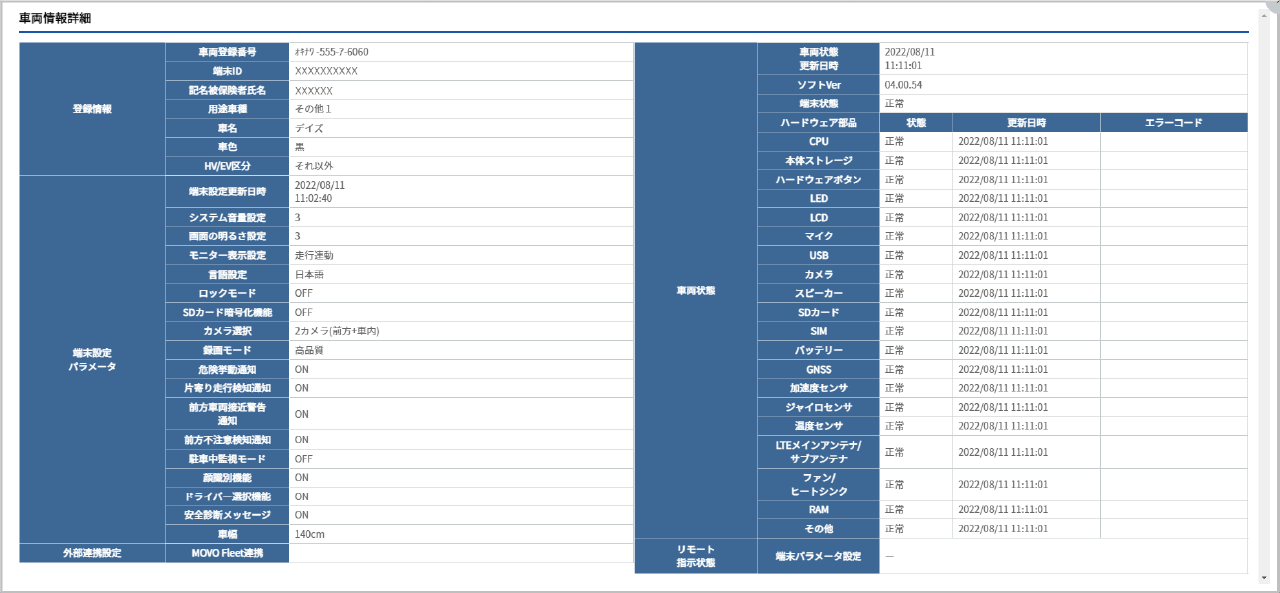
Task: Select the MOVO Fleet連携 row label
Action: 227,553
